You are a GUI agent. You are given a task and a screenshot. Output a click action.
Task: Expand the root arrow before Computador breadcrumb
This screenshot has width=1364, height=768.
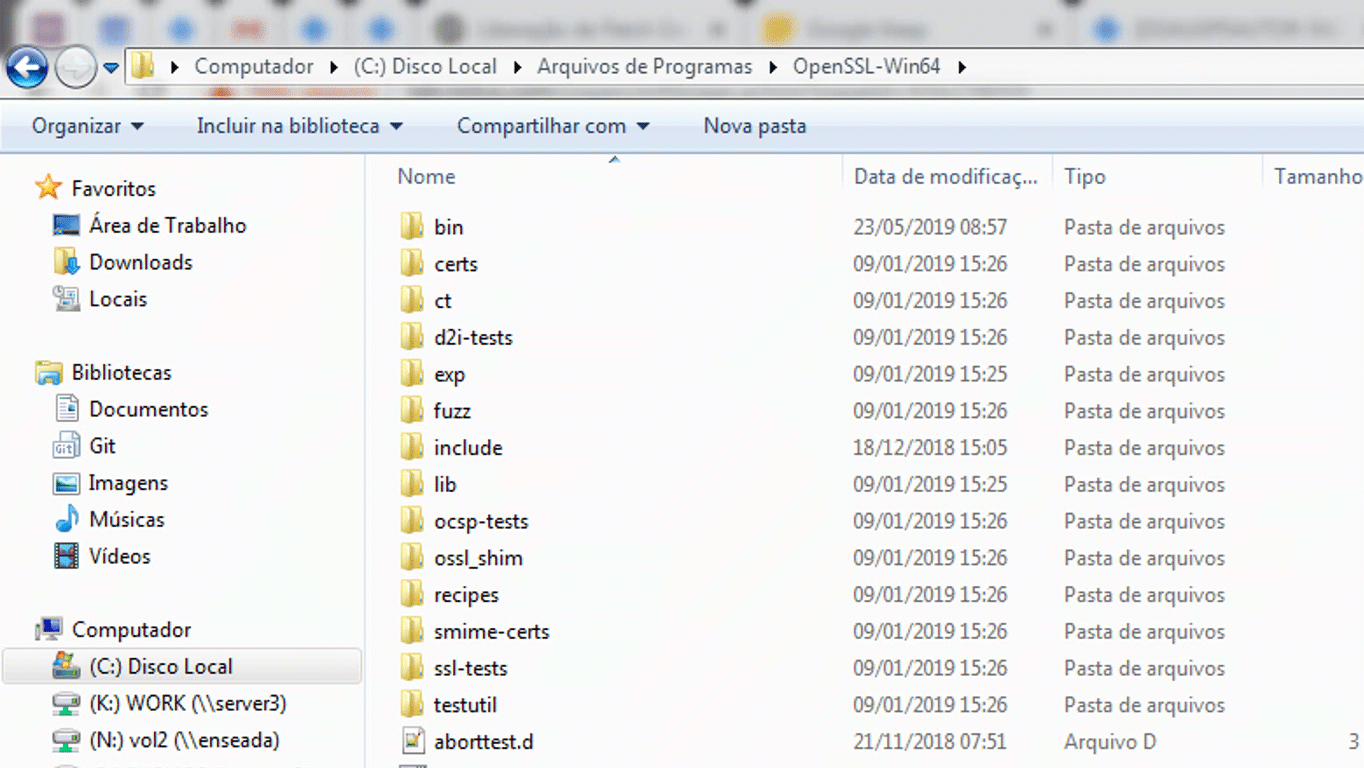[x=176, y=67]
